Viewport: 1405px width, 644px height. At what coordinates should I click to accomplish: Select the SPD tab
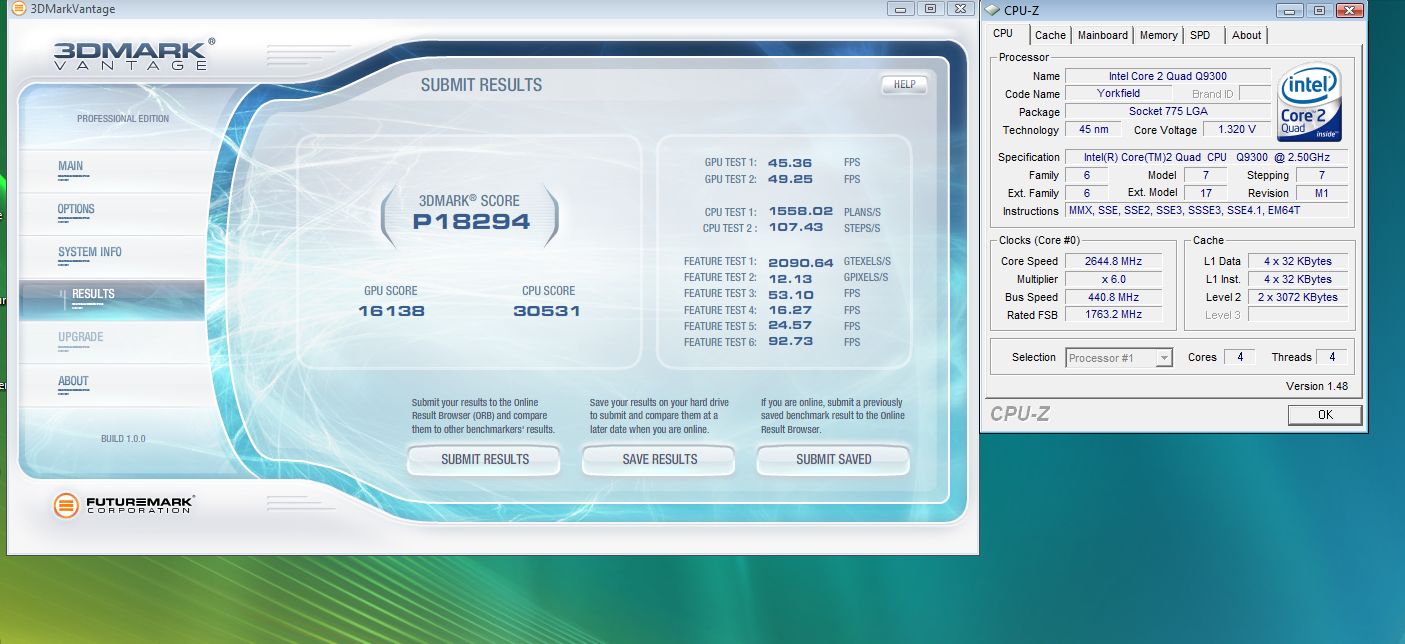[1200, 35]
